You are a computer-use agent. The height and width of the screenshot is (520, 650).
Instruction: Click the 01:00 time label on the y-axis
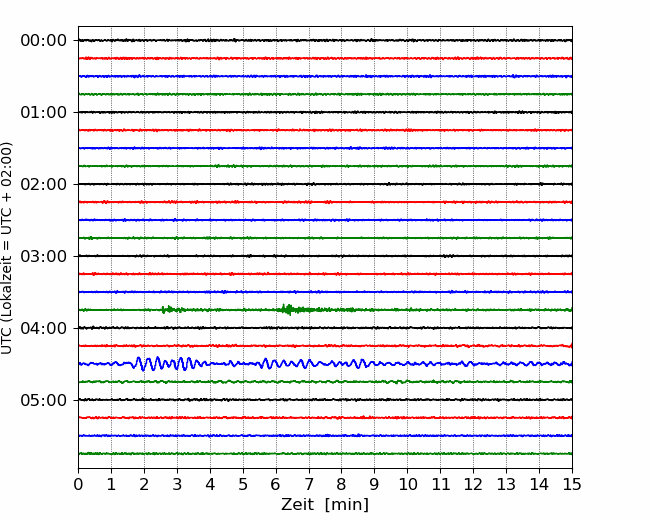(x=44, y=112)
